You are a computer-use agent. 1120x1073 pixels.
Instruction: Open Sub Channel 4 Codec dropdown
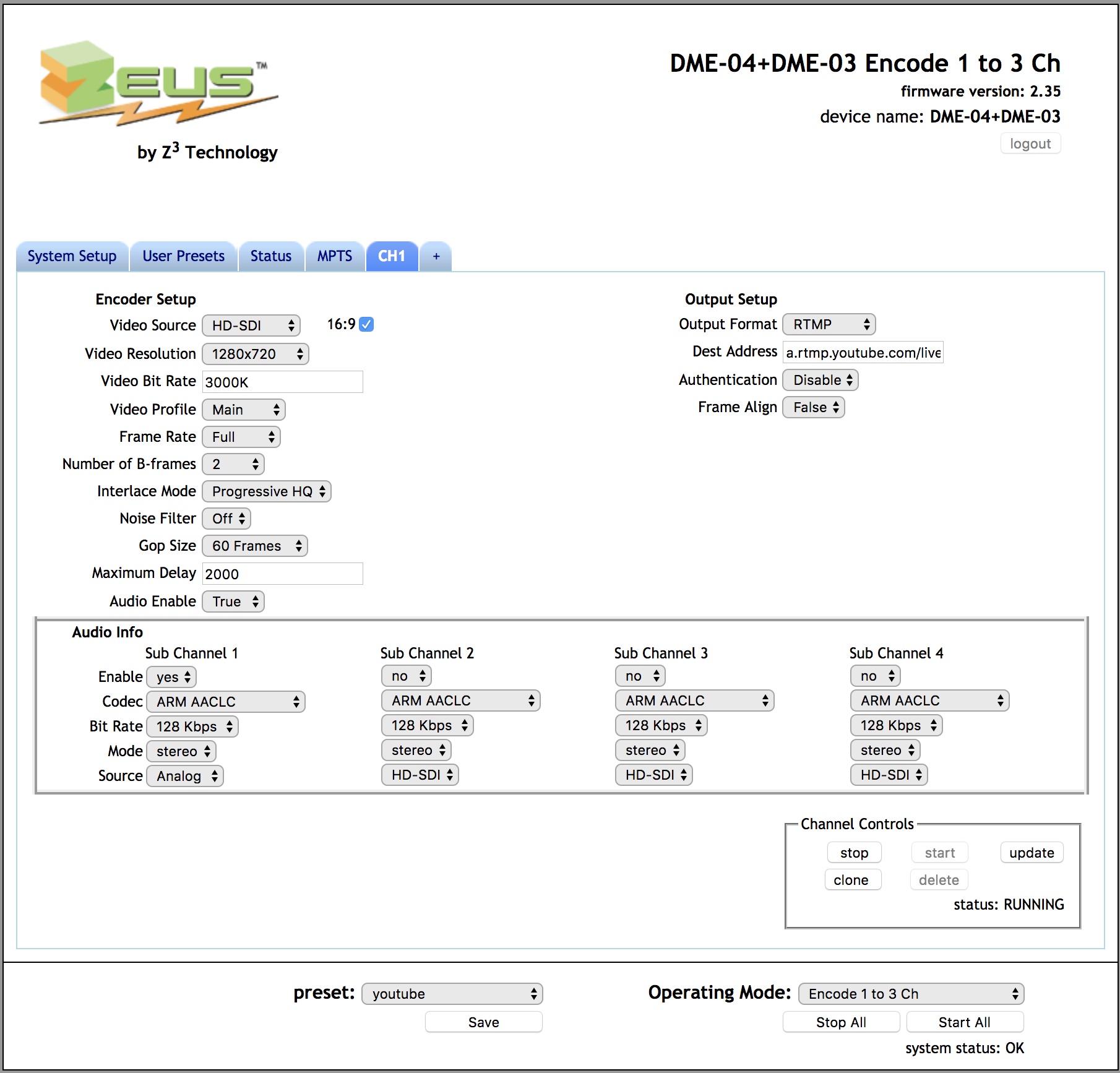[x=930, y=700]
